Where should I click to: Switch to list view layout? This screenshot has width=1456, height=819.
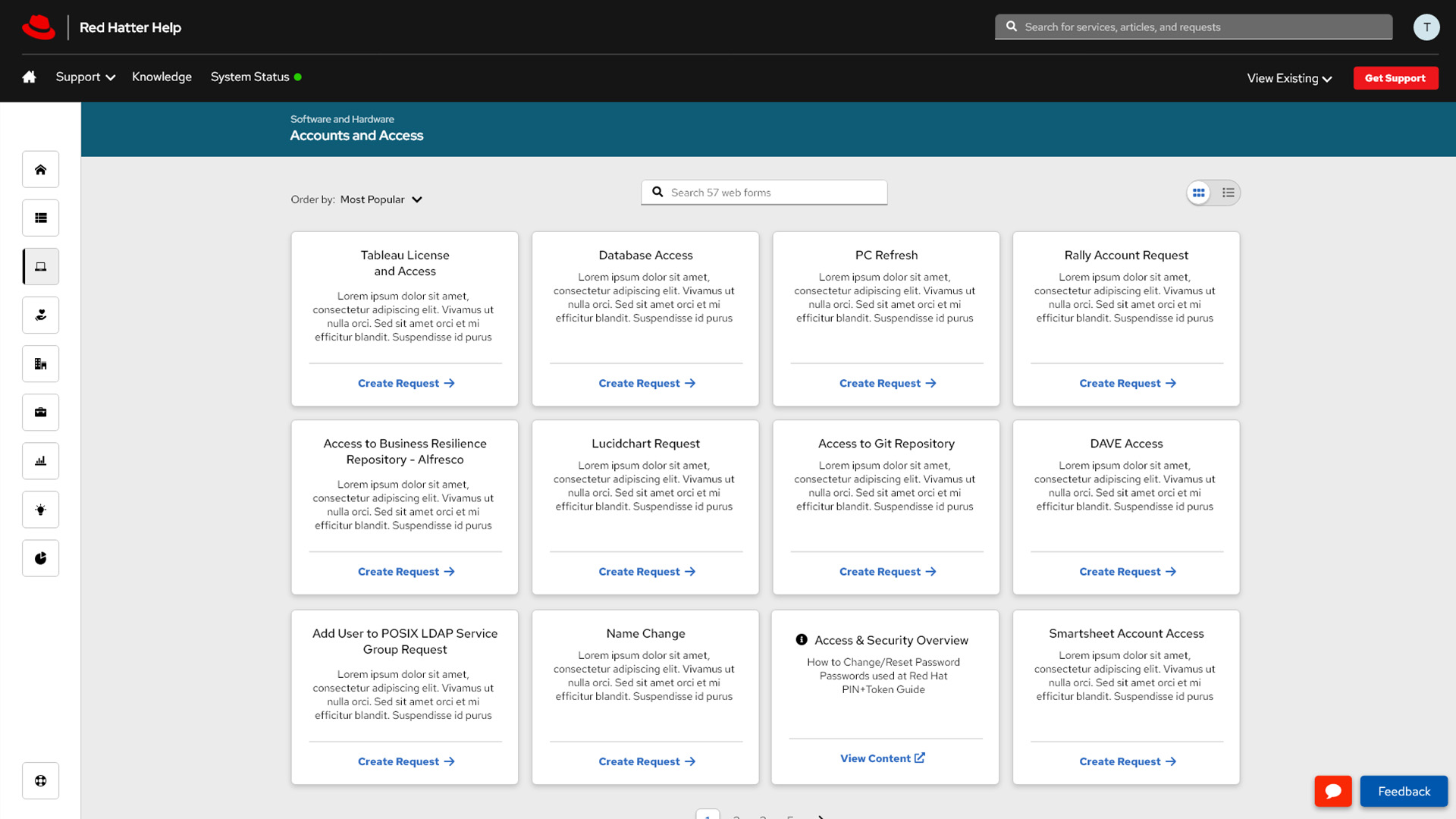click(x=1228, y=193)
